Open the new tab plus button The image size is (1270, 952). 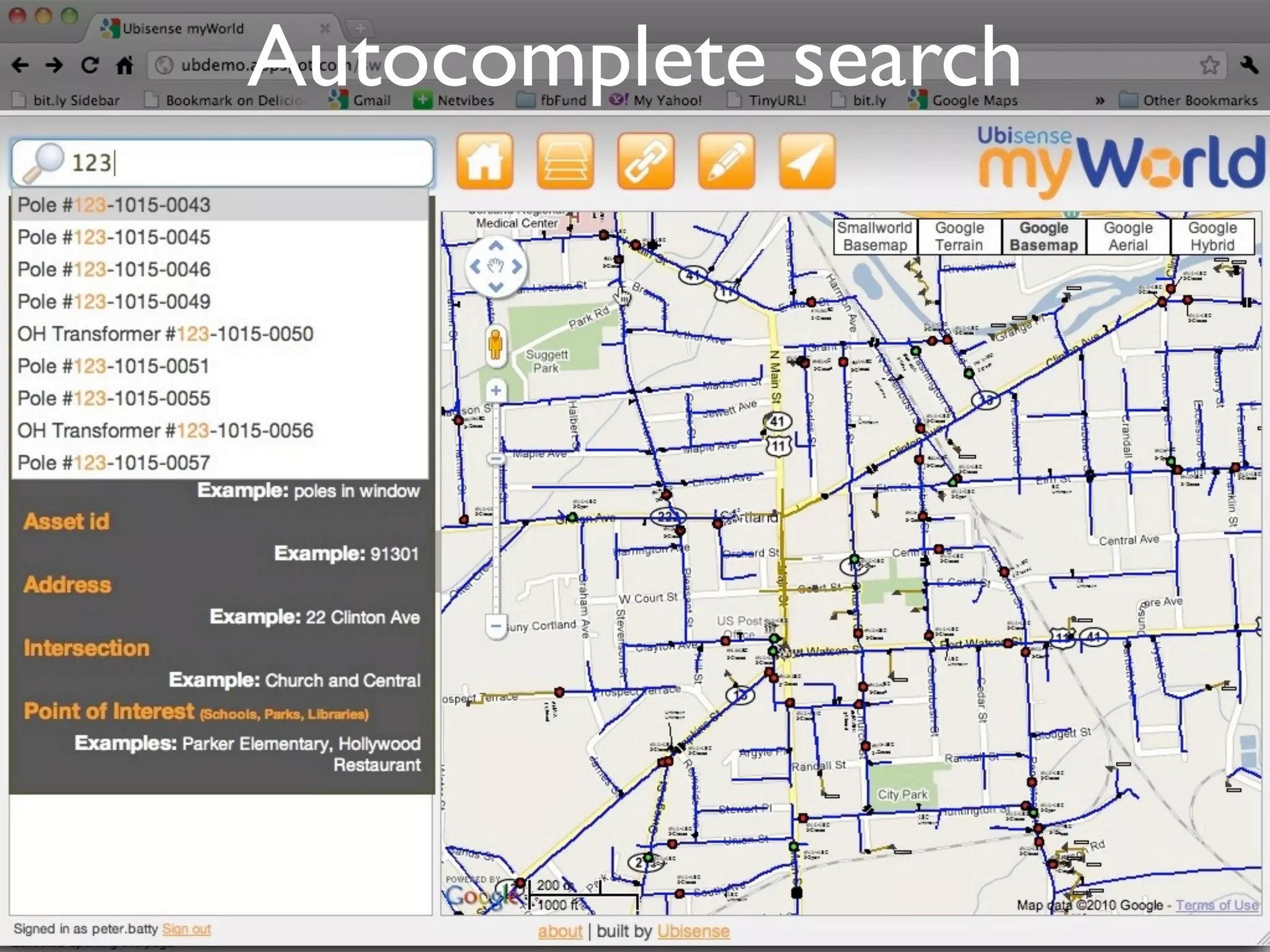point(360,28)
